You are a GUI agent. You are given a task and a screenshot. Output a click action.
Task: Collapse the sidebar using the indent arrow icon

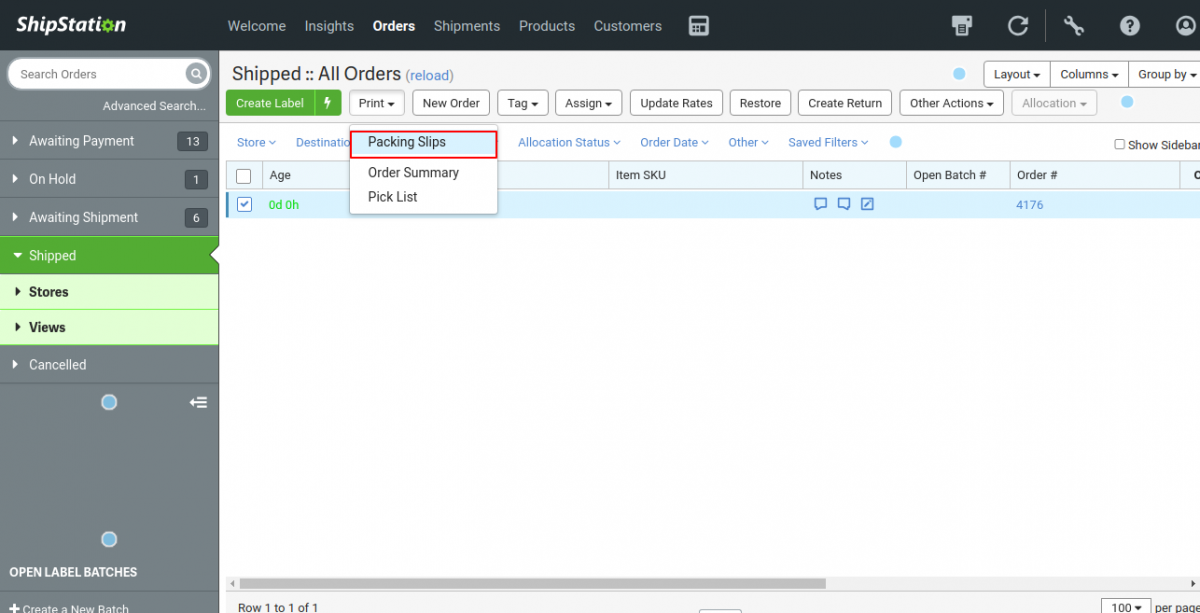[199, 402]
